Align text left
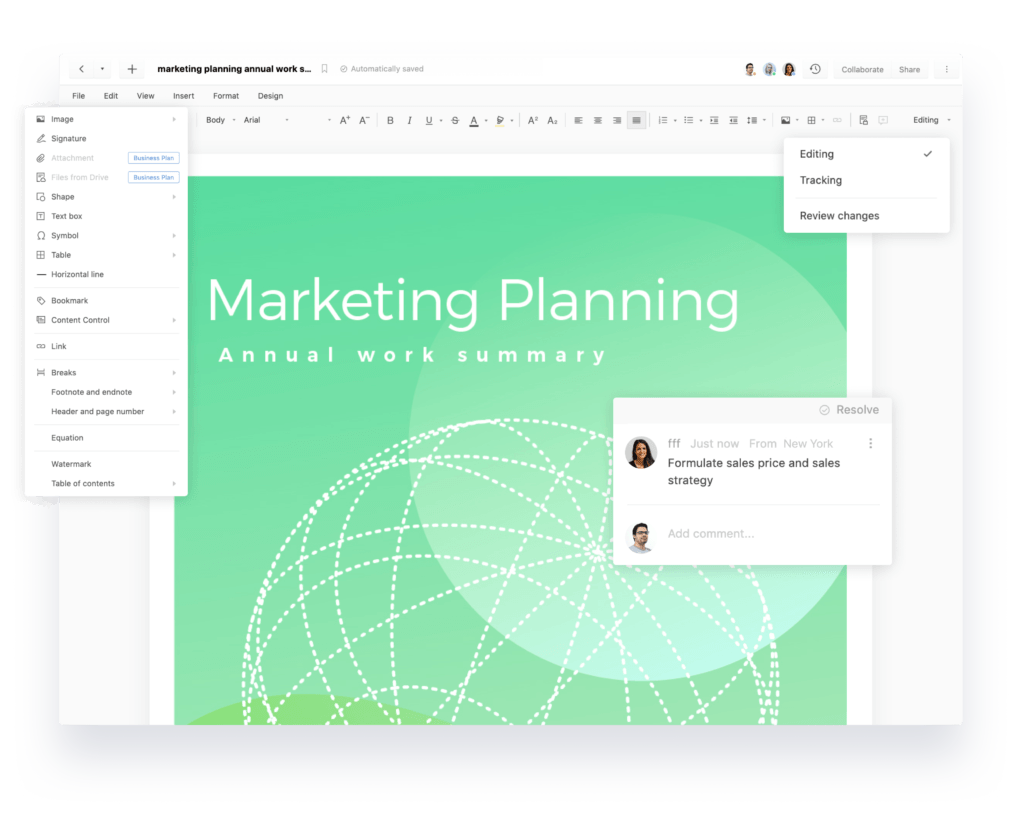Image resolution: width=1024 pixels, height=822 pixels. (578, 120)
